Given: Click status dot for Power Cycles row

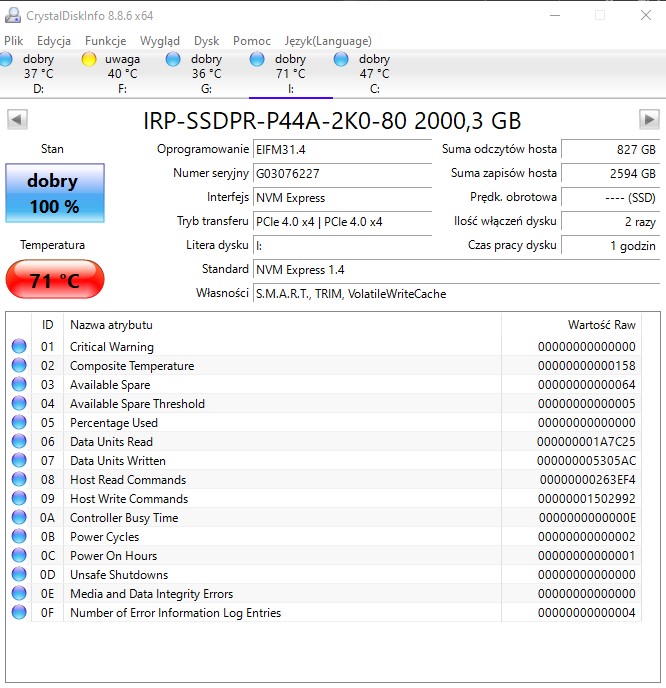Looking at the screenshot, I should [x=19, y=536].
